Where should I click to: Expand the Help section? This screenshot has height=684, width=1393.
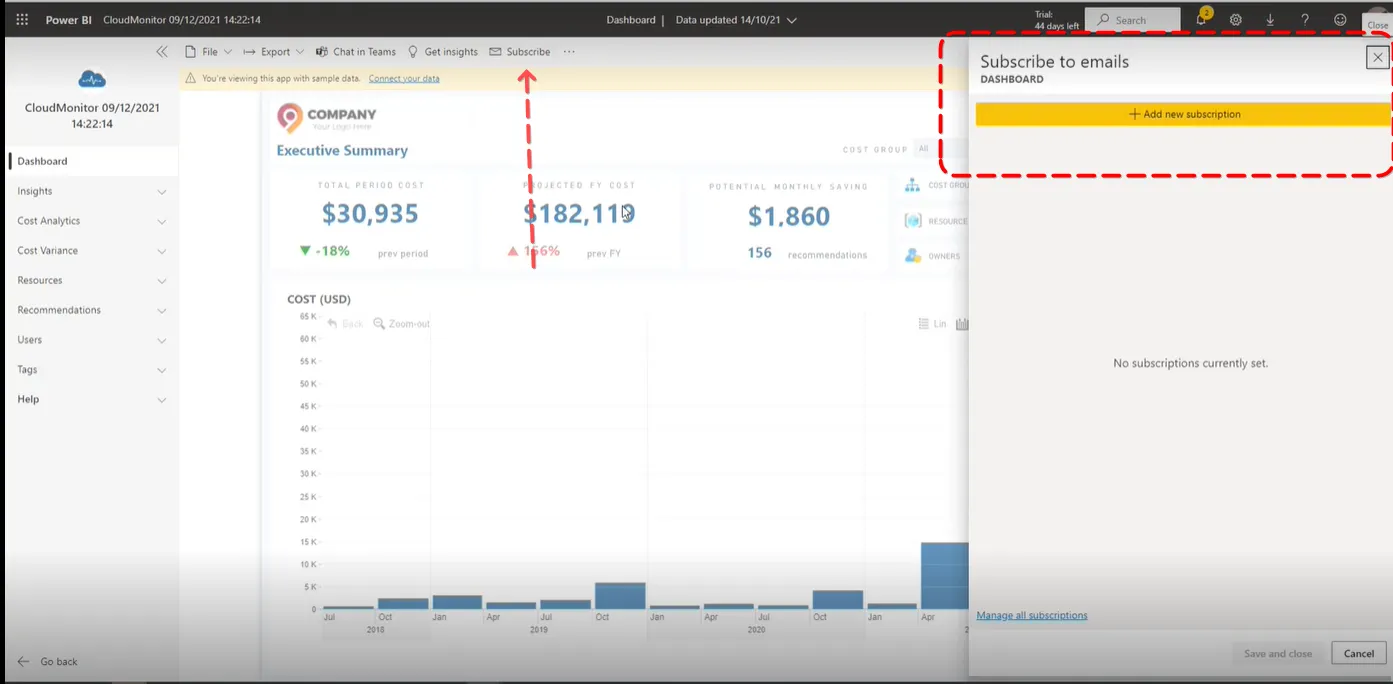pos(162,400)
